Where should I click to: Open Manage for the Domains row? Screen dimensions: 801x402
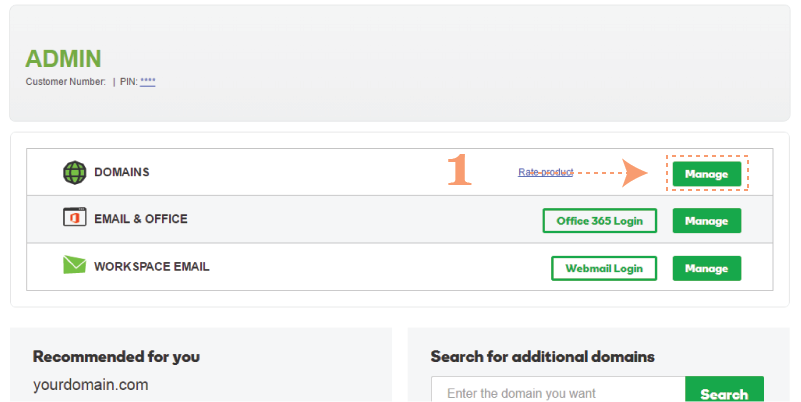tap(706, 174)
